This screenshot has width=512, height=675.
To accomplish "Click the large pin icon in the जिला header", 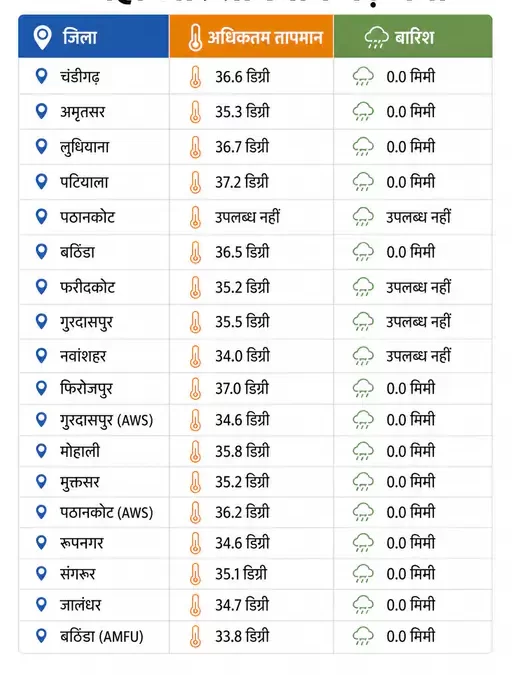I will click(x=43, y=37).
